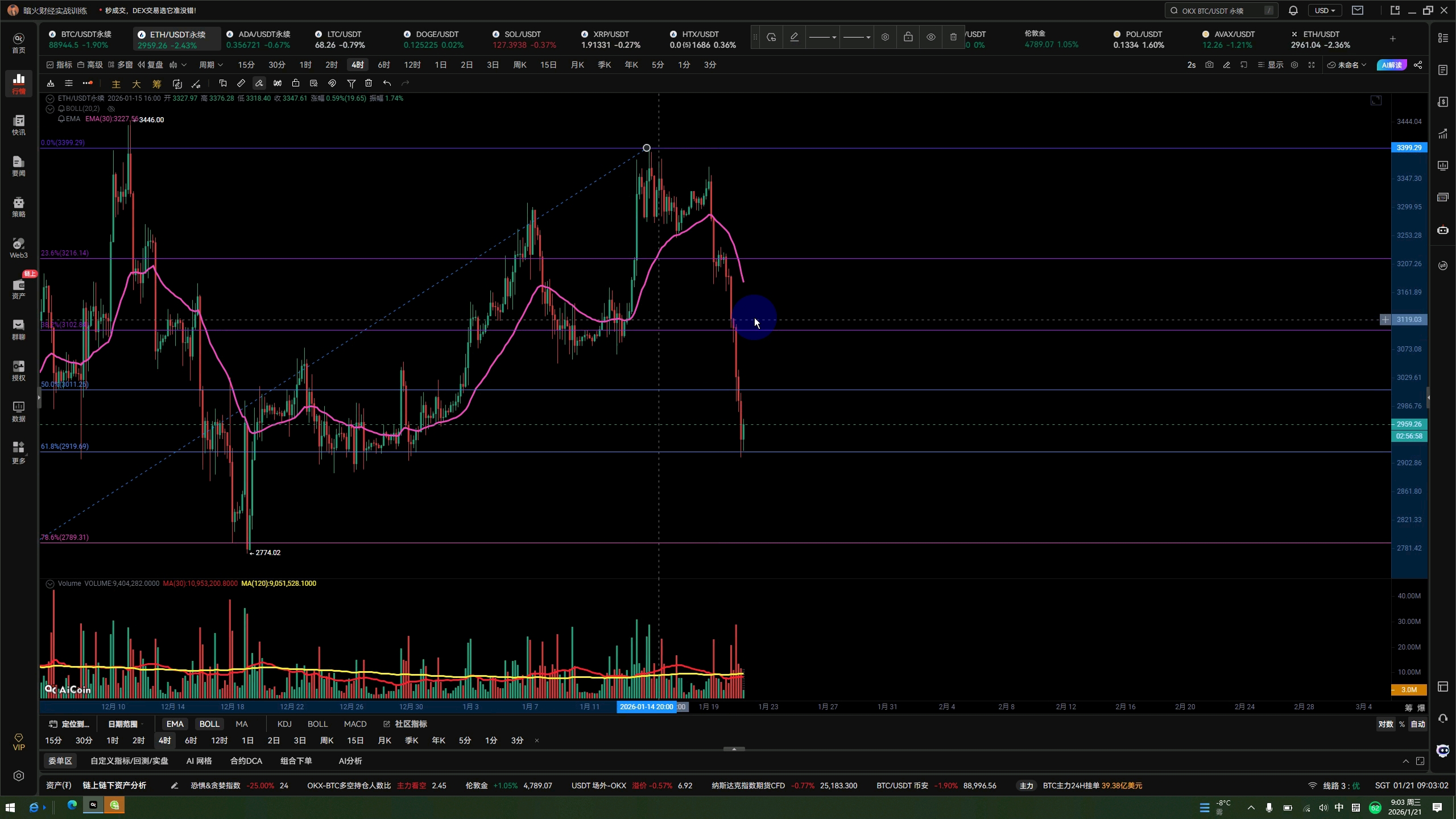Open 快讯 news in left sidebar

tap(19, 125)
